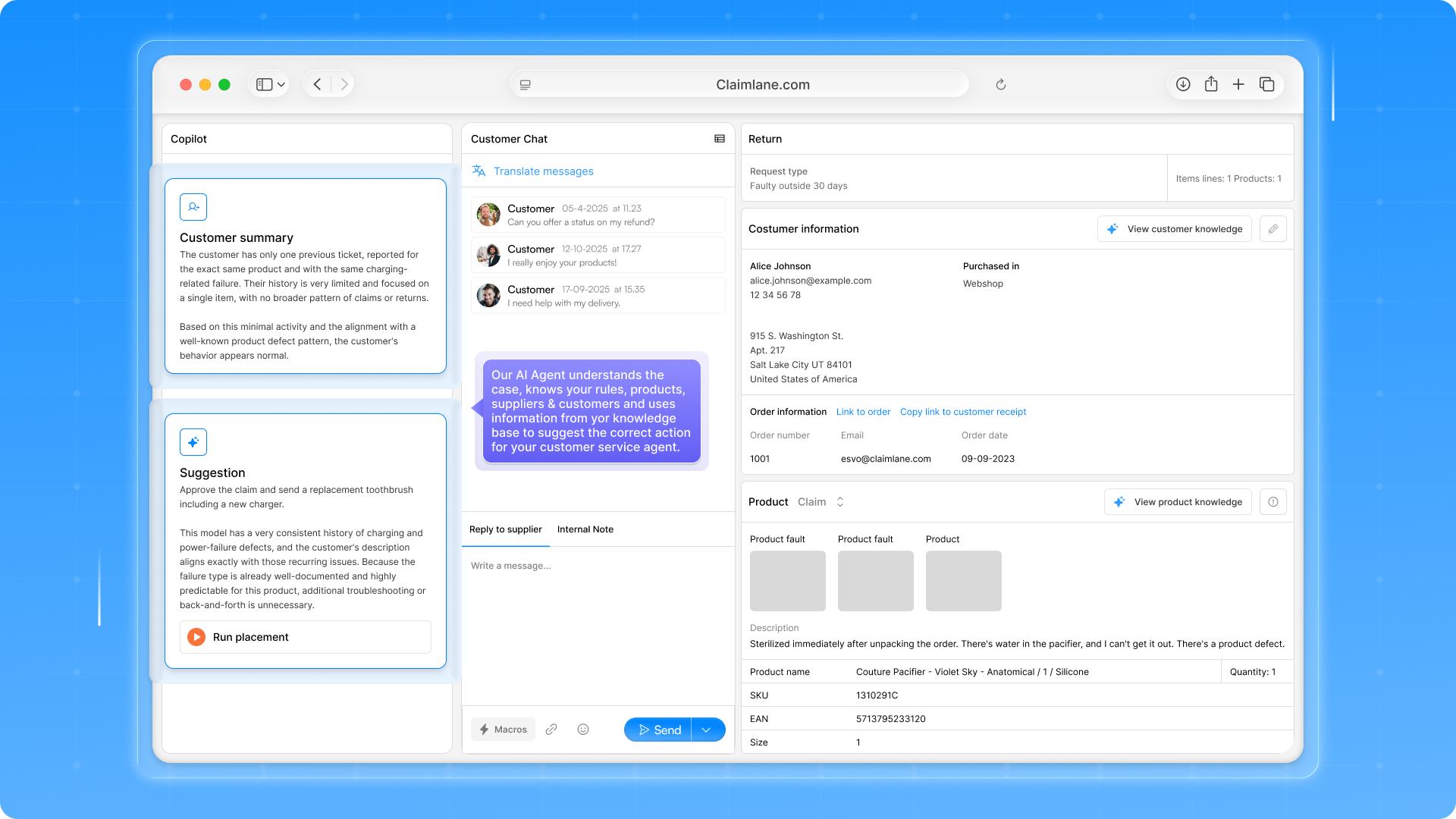
Task: Click the Translate messages icon
Action: (x=479, y=171)
